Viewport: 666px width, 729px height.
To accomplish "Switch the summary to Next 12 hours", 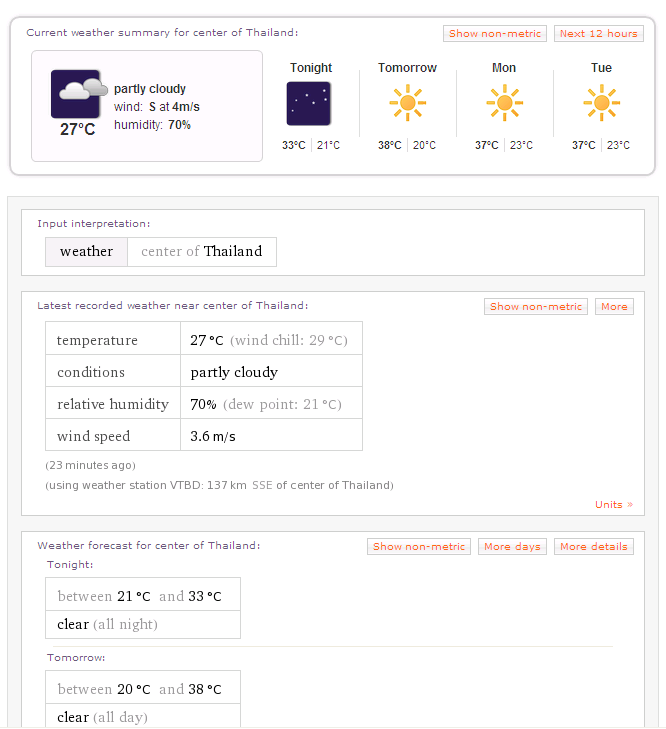I will coord(598,33).
